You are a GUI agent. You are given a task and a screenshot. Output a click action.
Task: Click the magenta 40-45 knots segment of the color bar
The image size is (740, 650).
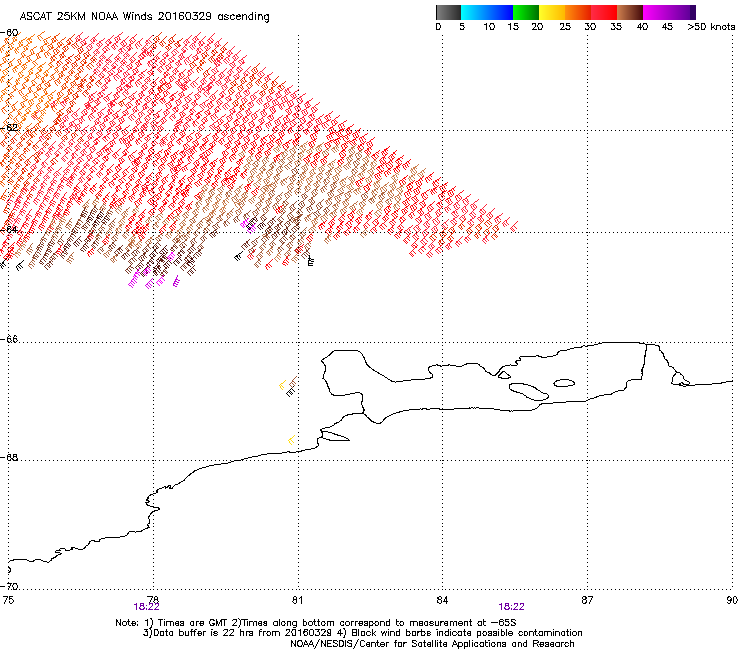[x=656, y=12]
